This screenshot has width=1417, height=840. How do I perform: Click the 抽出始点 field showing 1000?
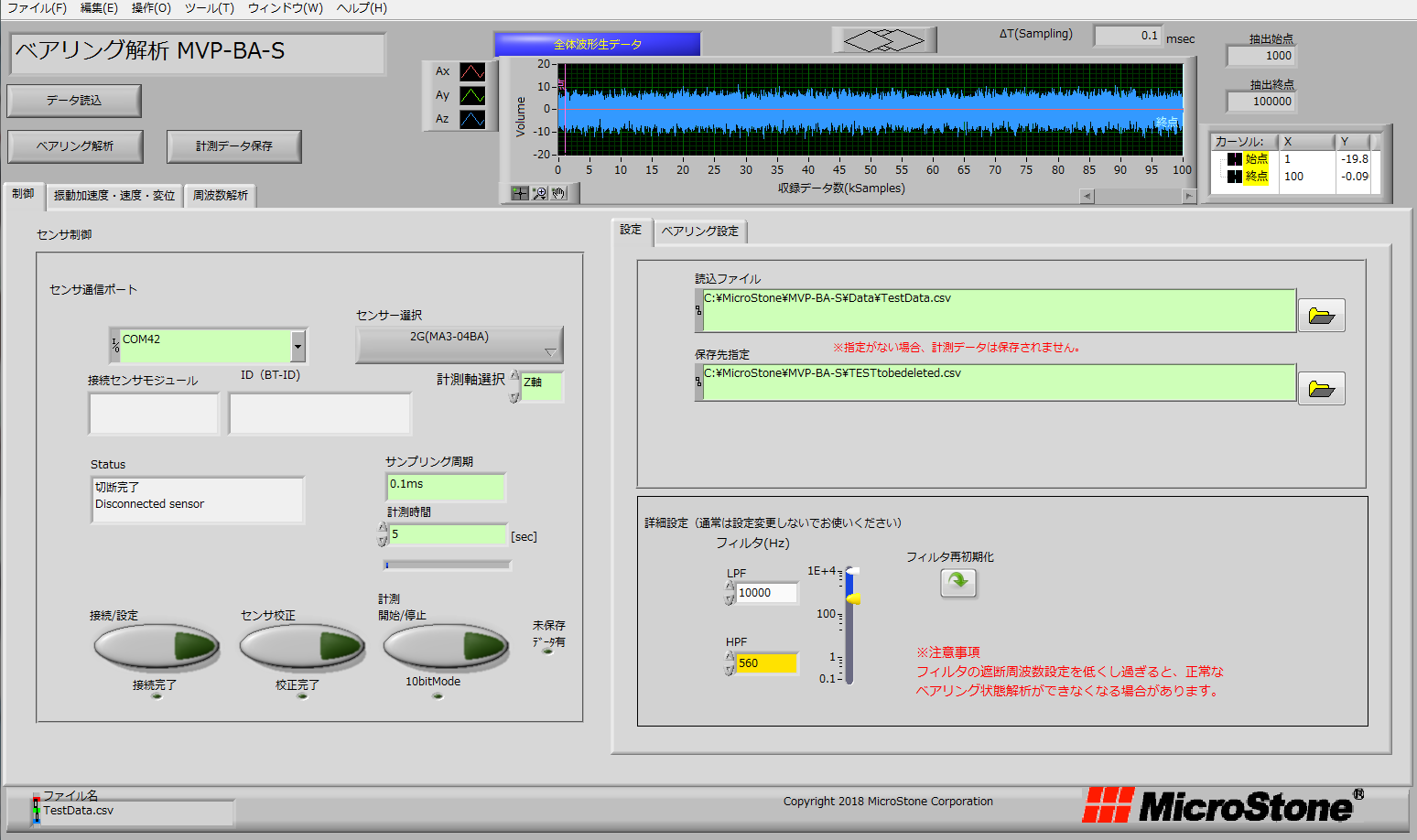click(1261, 56)
